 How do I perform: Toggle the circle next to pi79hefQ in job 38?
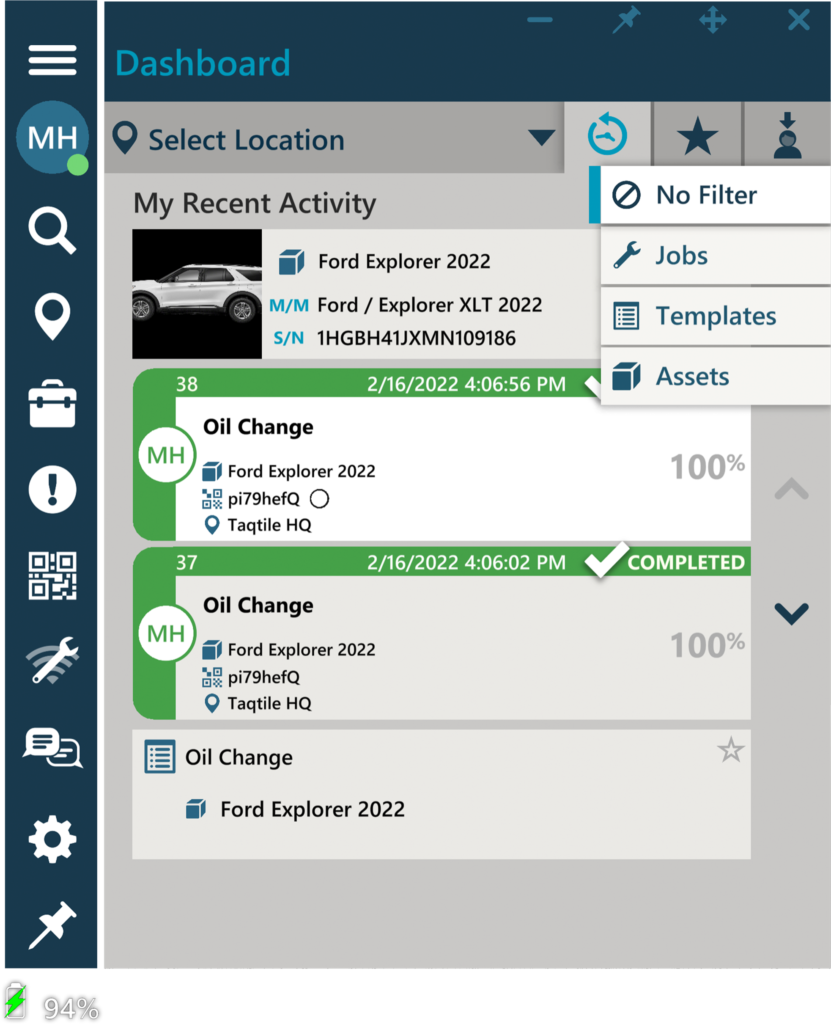(319, 499)
